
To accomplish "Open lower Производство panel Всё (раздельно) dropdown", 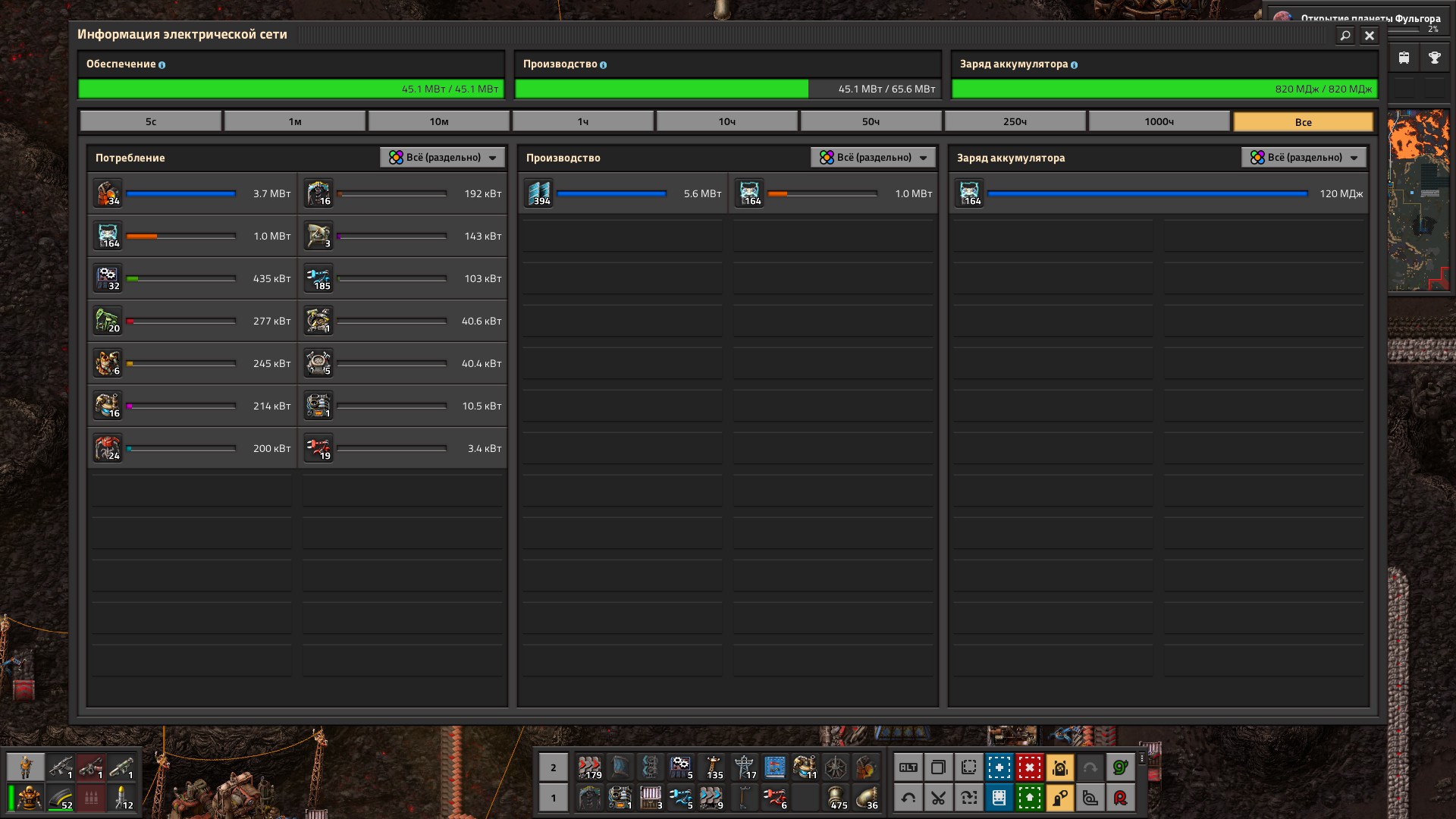I will click(873, 158).
